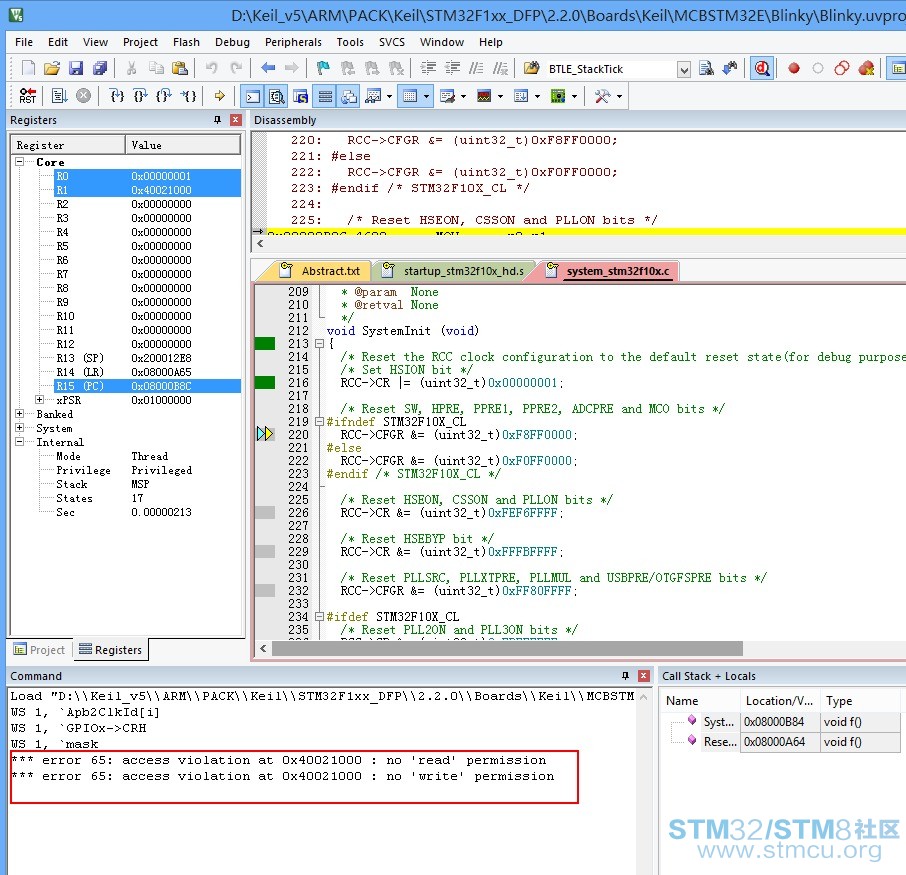Image resolution: width=906 pixels, height=875 pixels.
Task: Expand the xPSR register
Action: tap(39, 399)
